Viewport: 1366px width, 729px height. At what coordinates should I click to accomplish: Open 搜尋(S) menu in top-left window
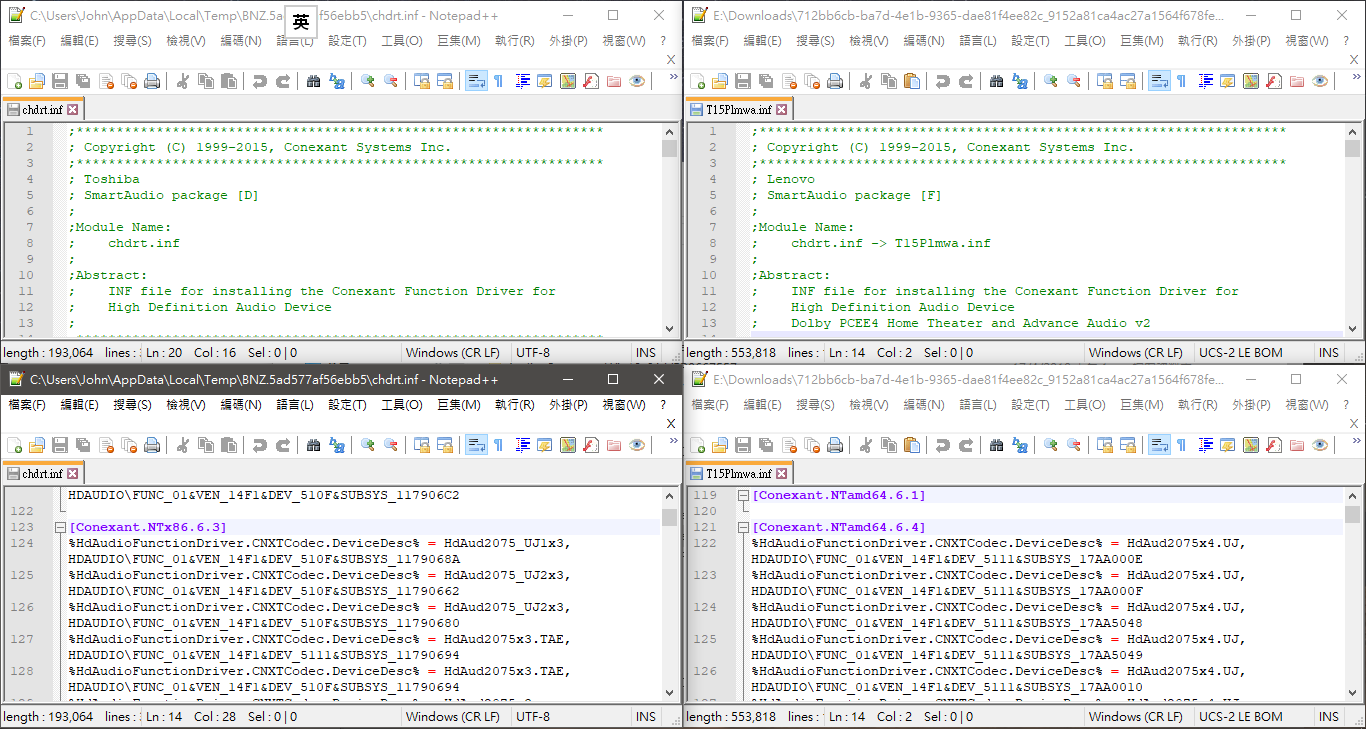[132, 41]
